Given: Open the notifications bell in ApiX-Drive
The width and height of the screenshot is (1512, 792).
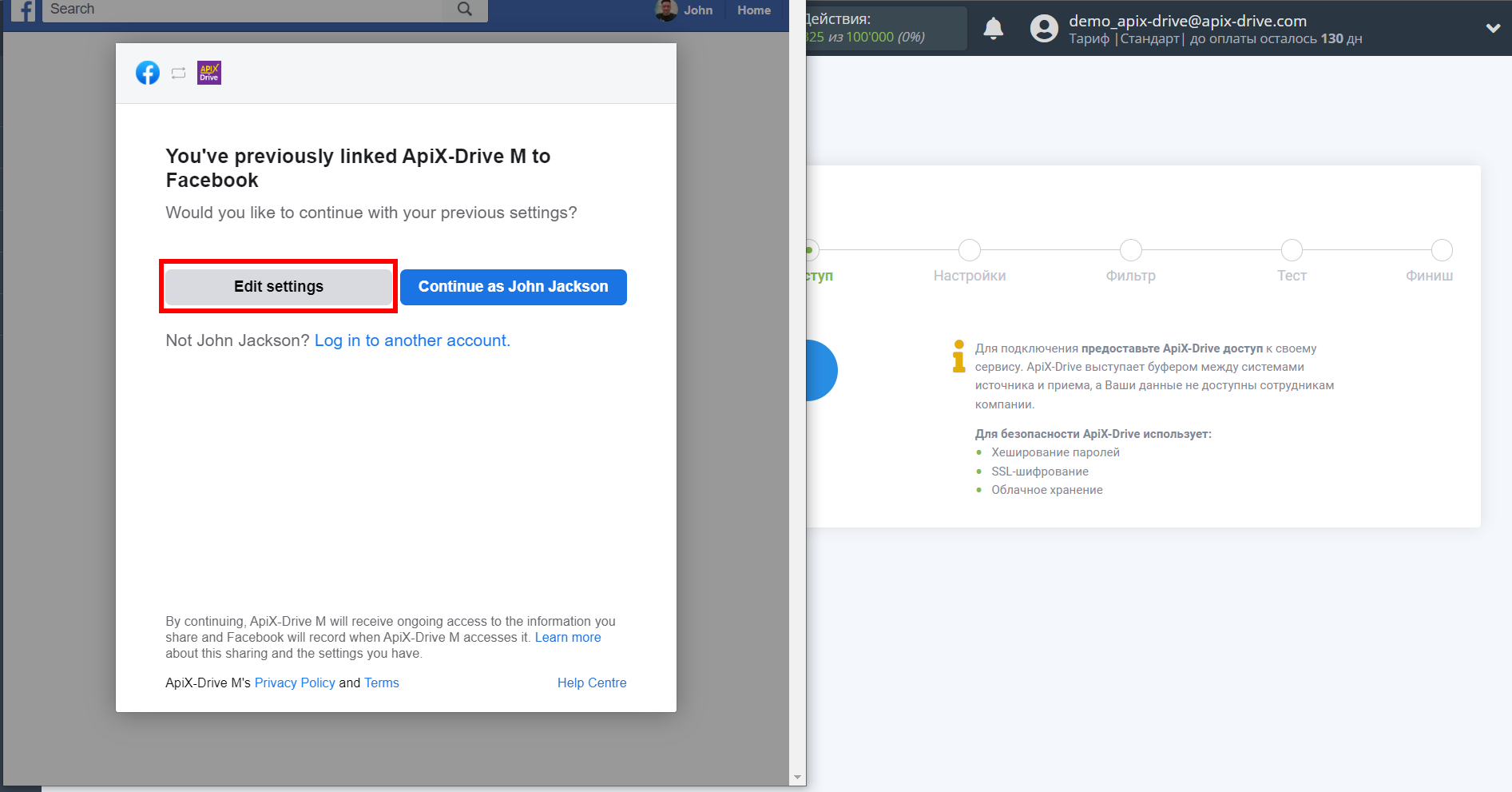Looking at the screenshot, I should click(x=993, y=29).
